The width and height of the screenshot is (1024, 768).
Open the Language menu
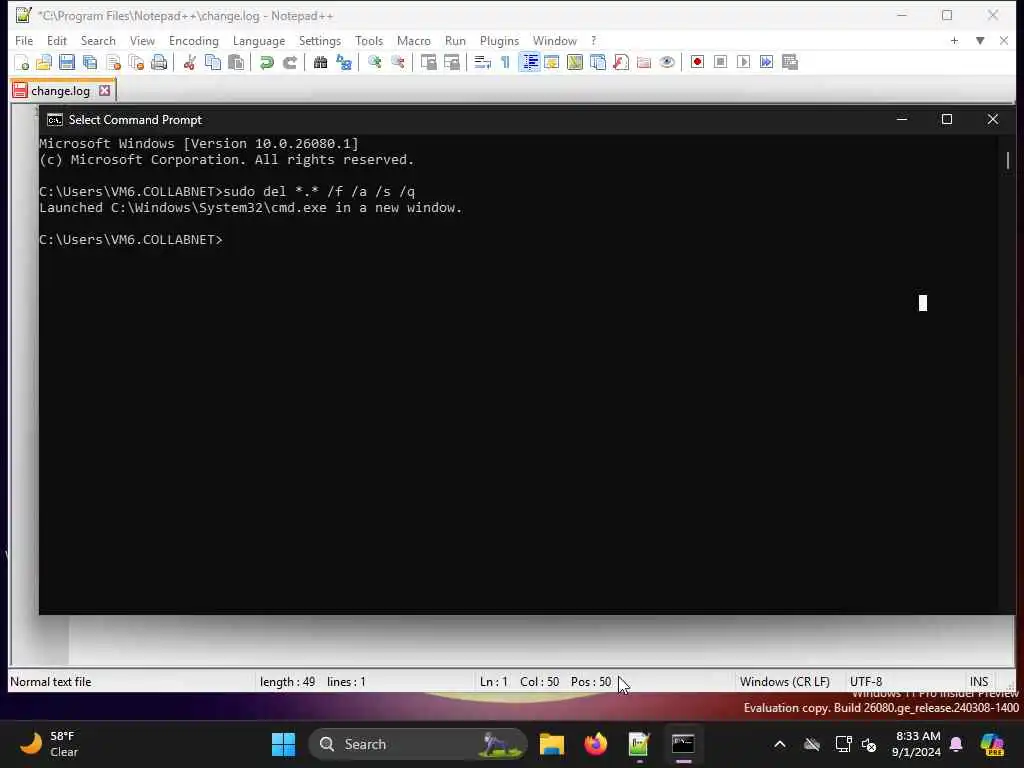point(259,40)
